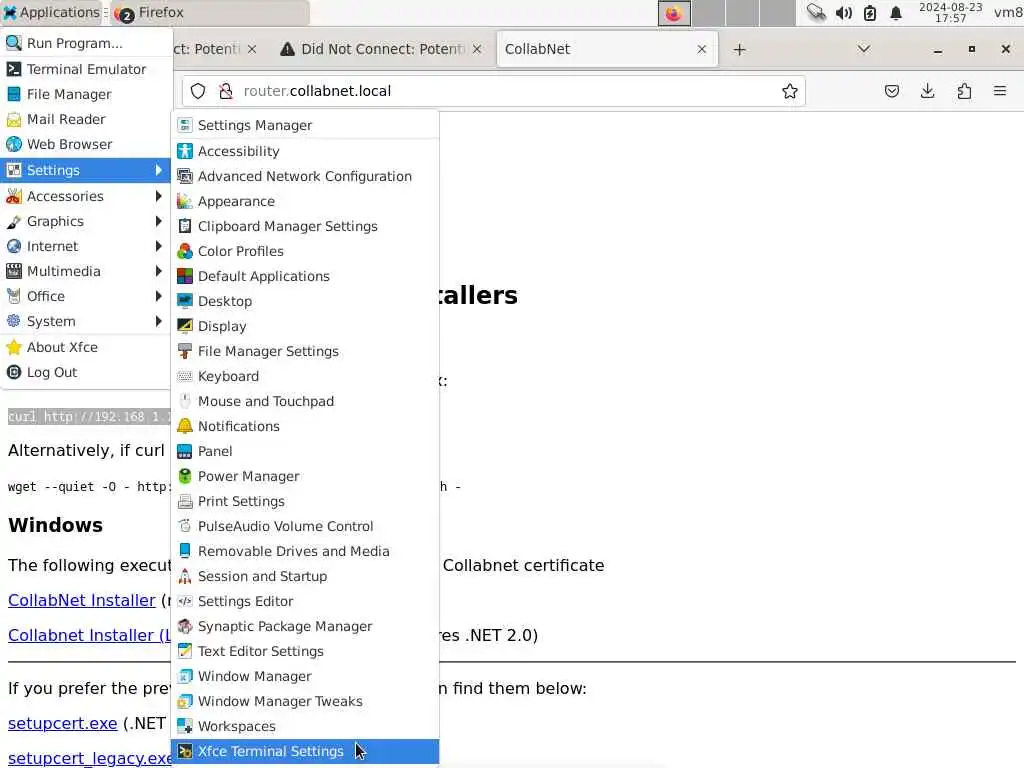Viewport: 1024px width, 768px height.
Task: Expand the Graphics submenu
Action: click(x=86, y=221)
